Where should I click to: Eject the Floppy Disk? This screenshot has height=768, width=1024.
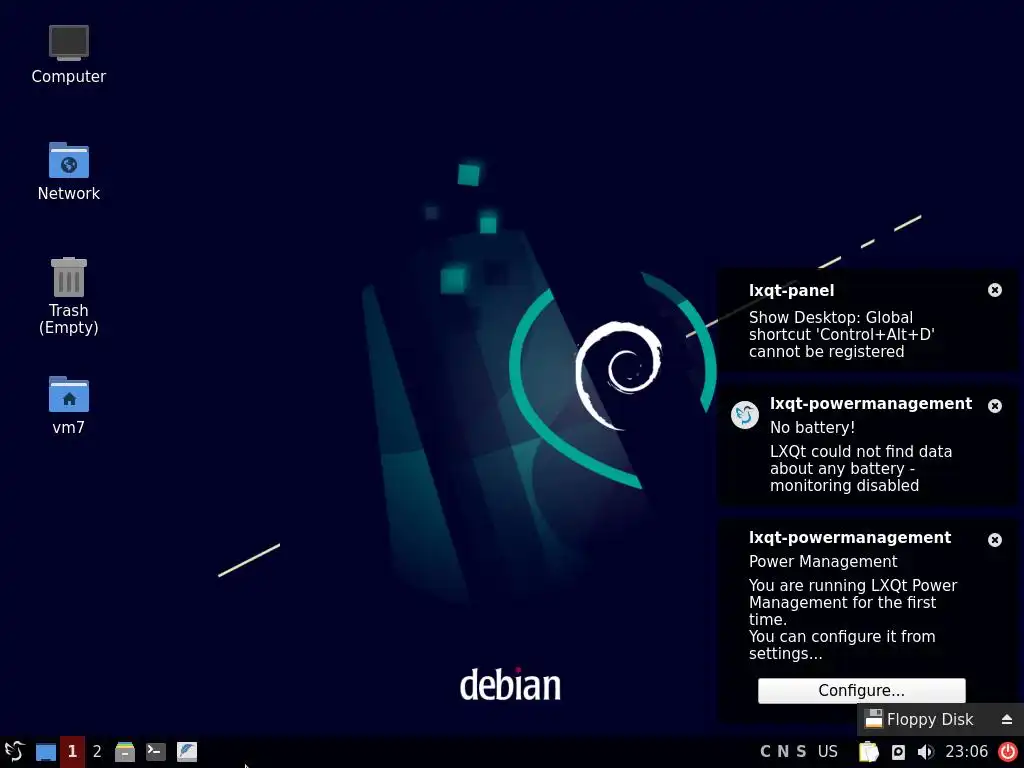click(x=1006, y=720)
